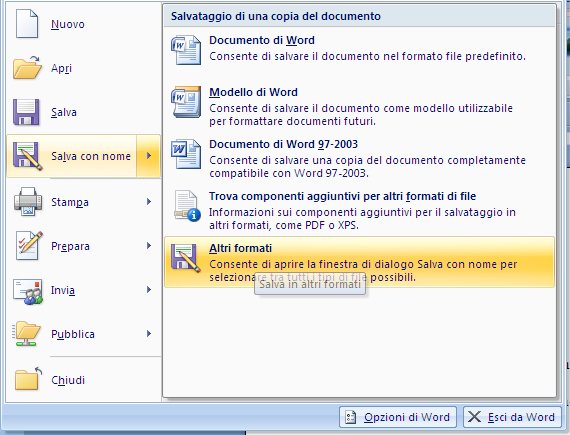The height and width of the screenshot is (435, 570).
Task: Open the Invia menu entry
Action: coord(84,290)
